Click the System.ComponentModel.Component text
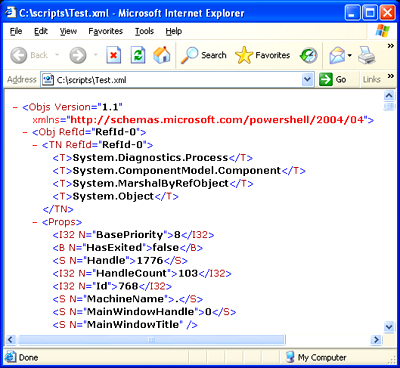Image resolution: width=400 pixels, height=368 pixels. [x=177, y=171]
